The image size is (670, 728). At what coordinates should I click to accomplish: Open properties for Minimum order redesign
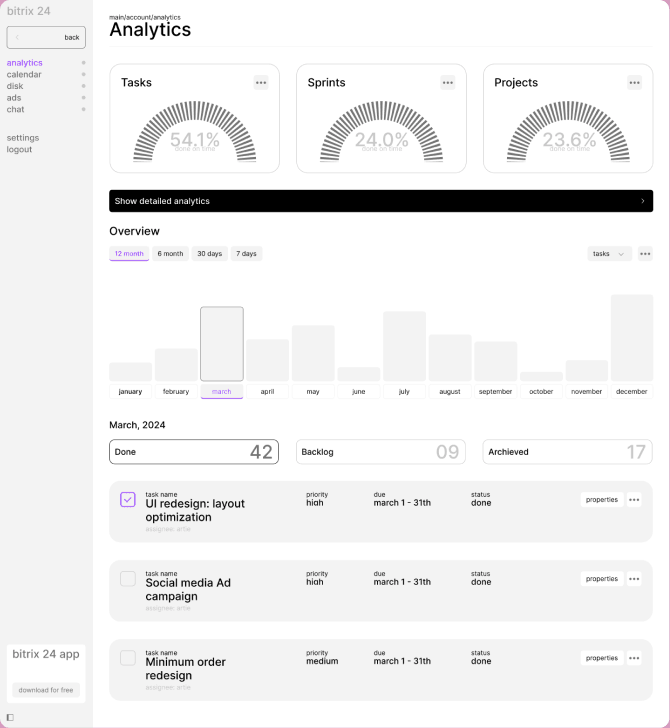coord(602,658)
